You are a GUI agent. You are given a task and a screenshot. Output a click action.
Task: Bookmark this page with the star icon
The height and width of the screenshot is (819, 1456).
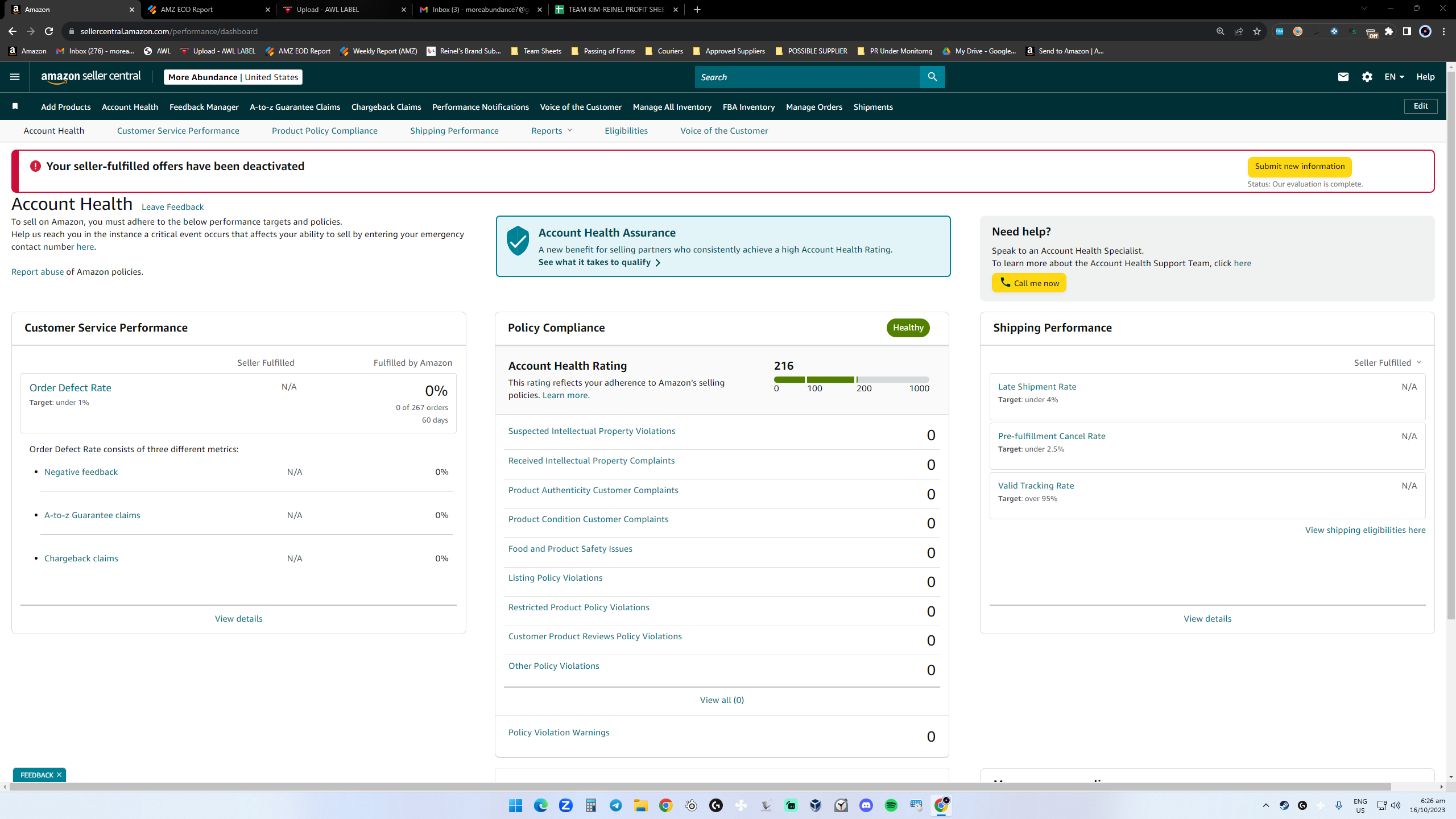[1257, 31]
